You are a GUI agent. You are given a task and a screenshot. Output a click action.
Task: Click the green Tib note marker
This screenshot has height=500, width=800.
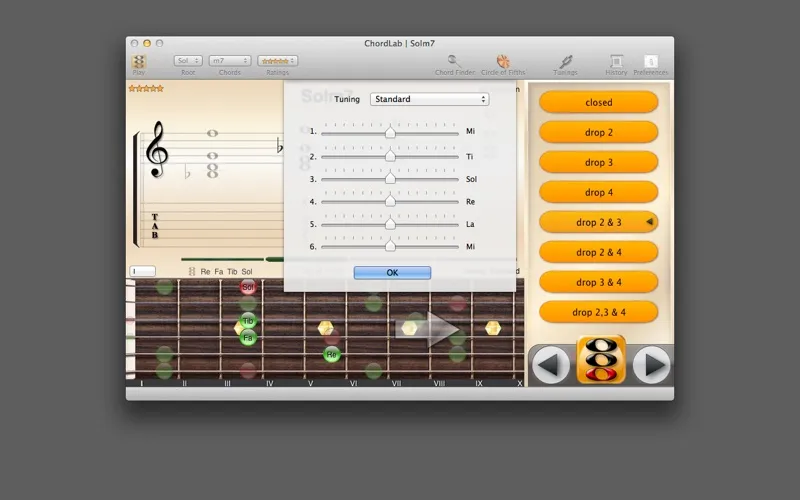coord(248,321)
